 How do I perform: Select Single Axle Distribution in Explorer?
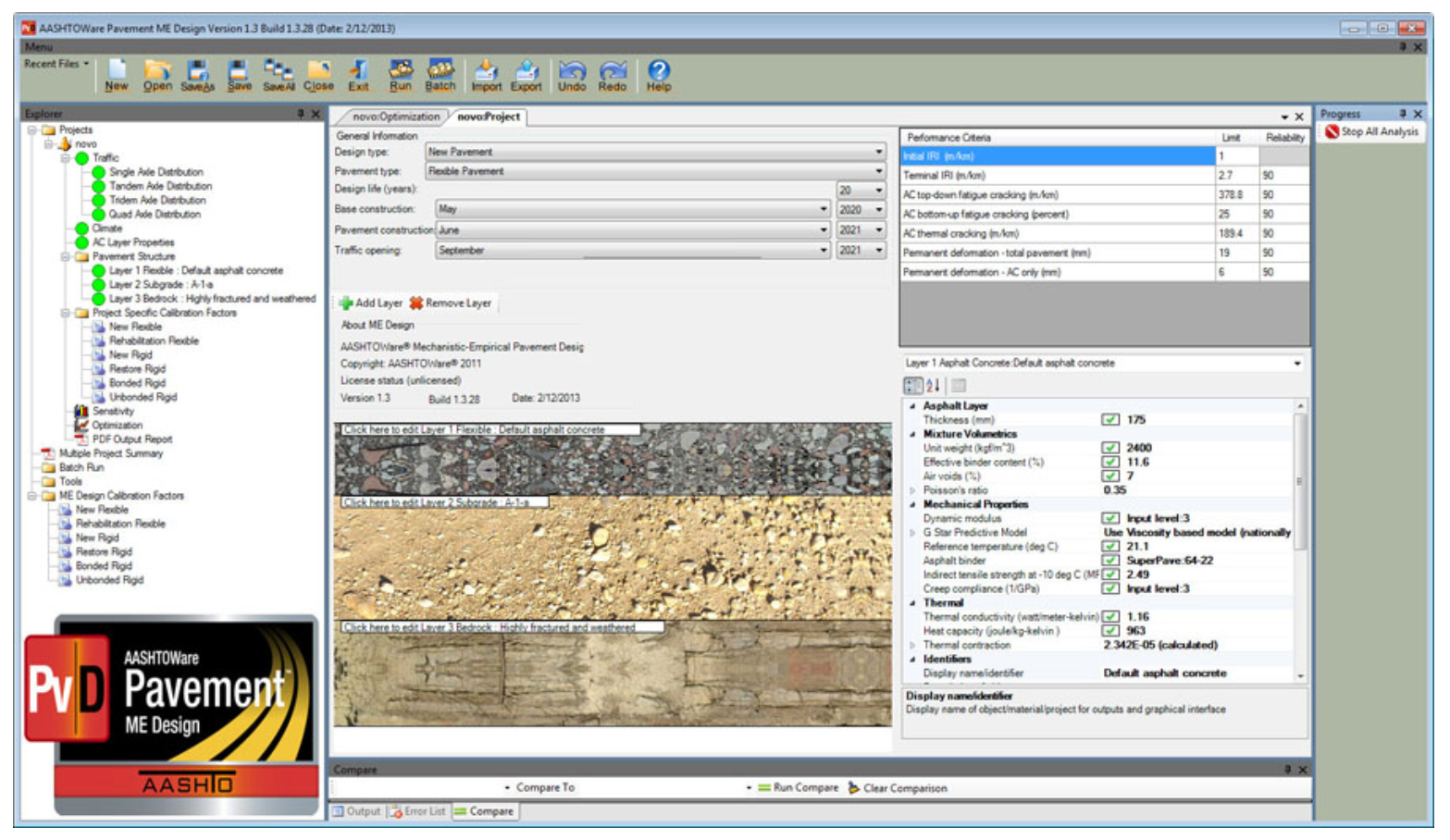tap(156, 172)
